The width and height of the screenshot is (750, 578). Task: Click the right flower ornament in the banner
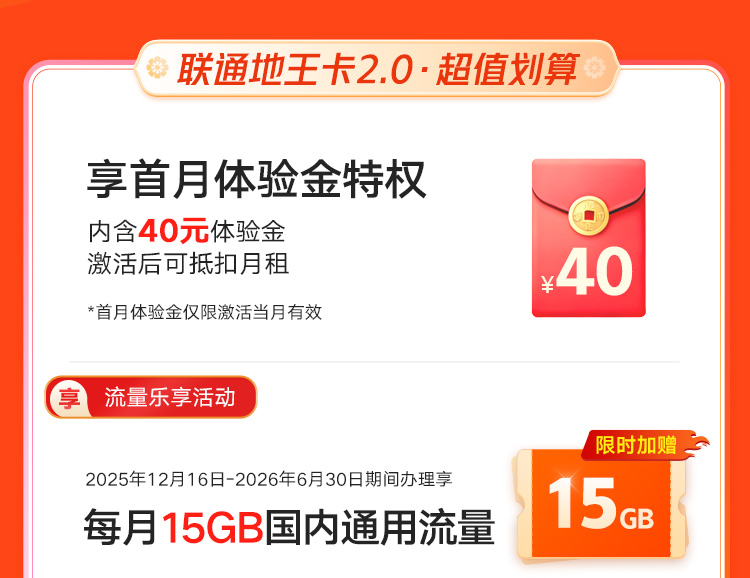pyautogui.click(x=595, y=67)
